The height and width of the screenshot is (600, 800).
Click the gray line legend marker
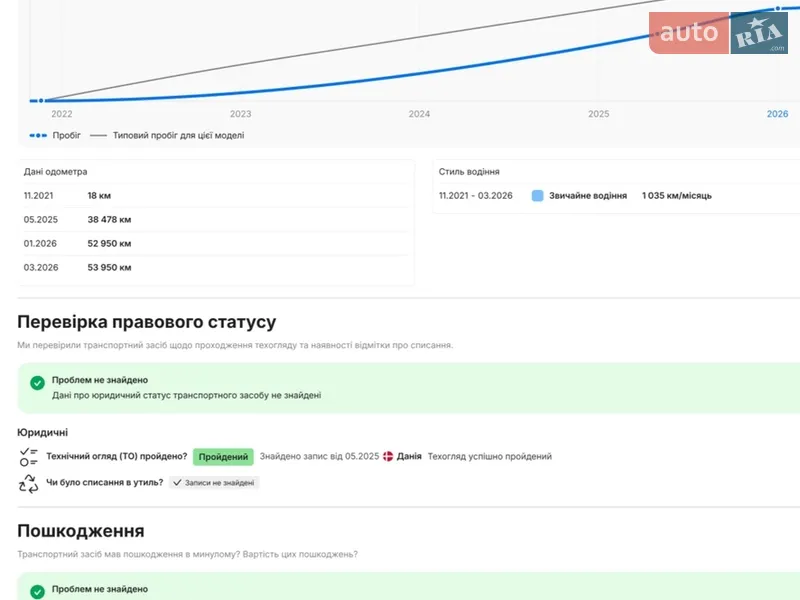point(98,135)
